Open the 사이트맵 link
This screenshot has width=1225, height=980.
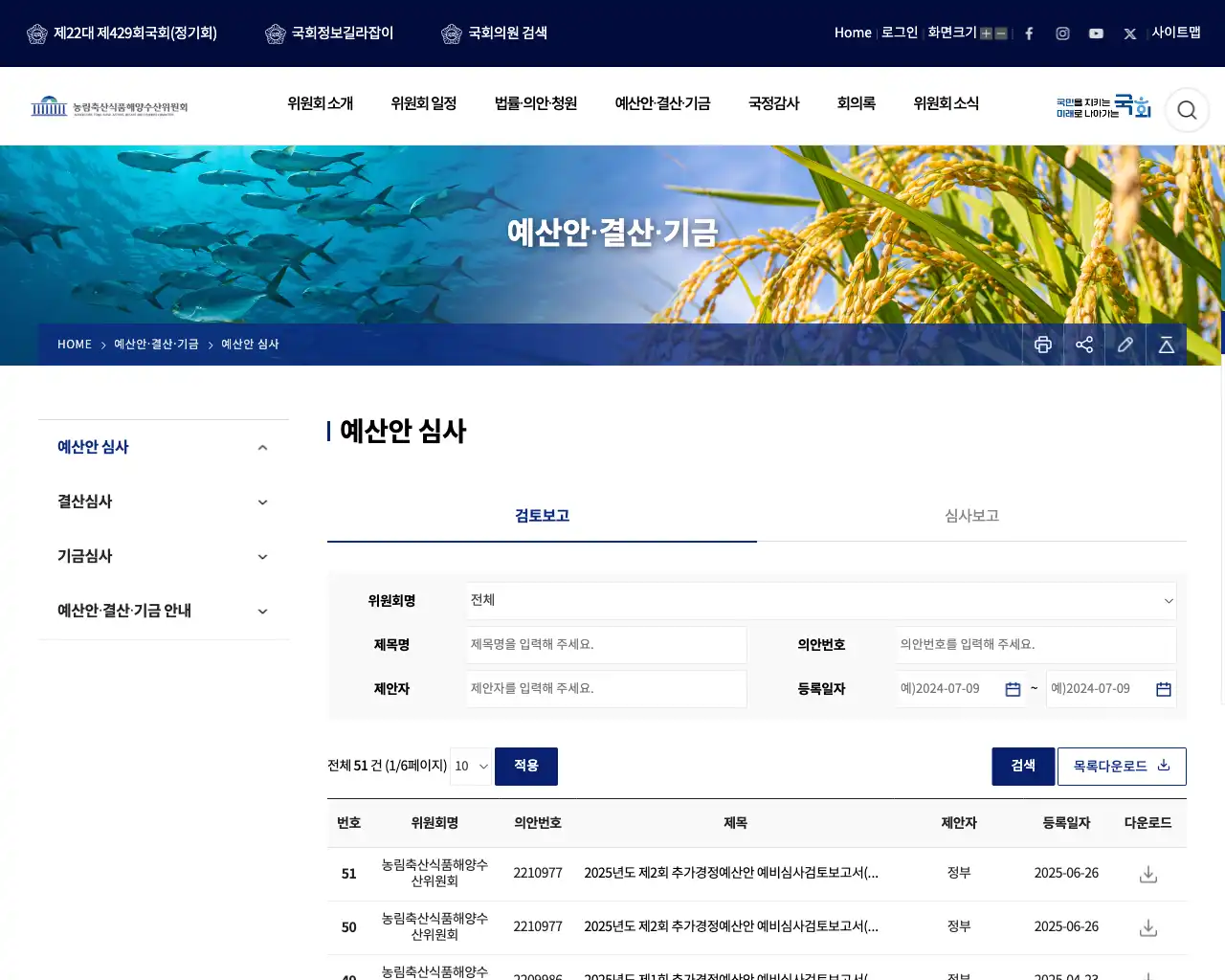[1176, 33]
